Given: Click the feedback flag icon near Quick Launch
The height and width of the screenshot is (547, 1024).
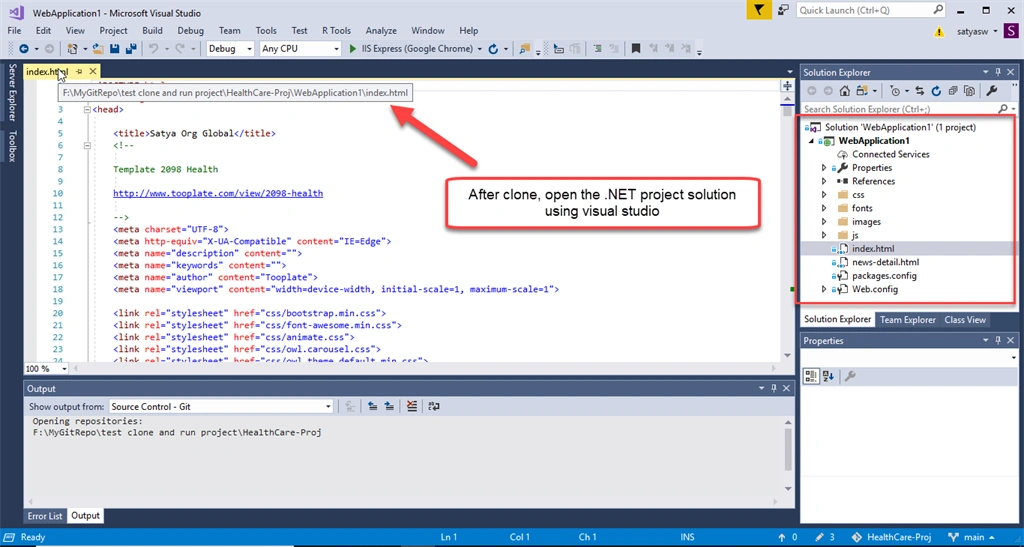Looking at the screenshot, I should tap(758, 10).
